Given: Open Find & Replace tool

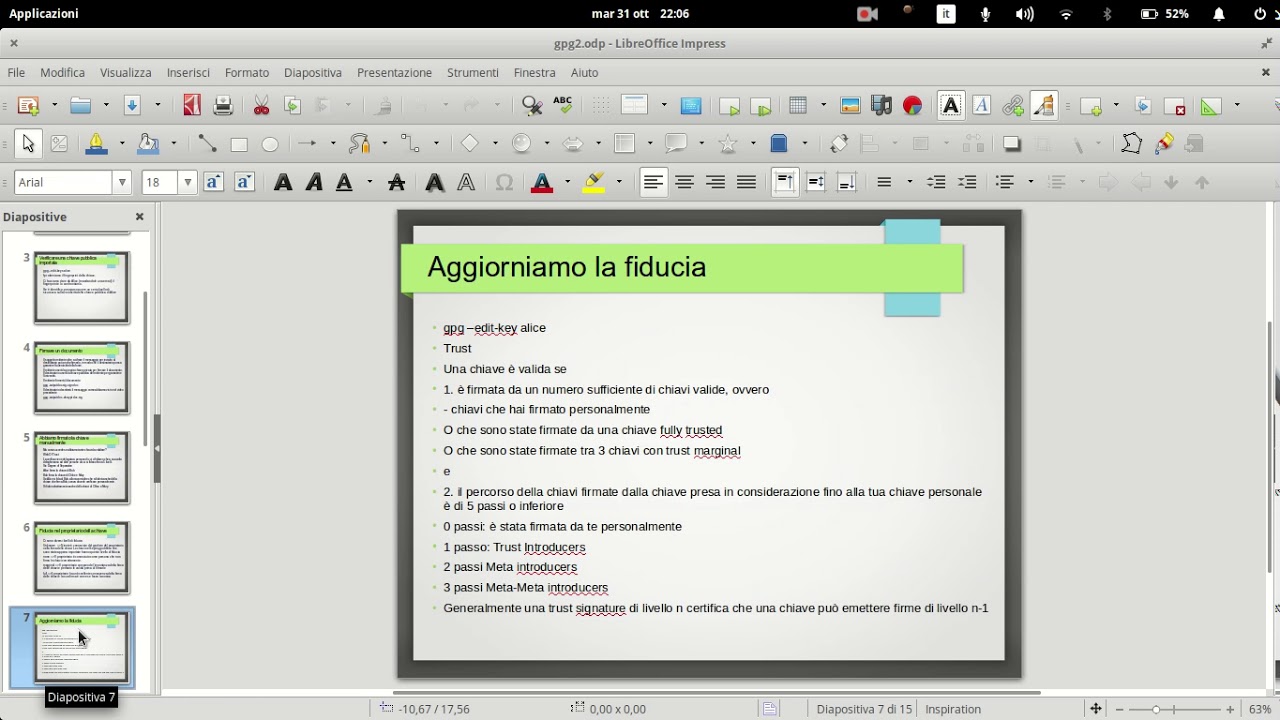Looking at the screenshot, I should (x=532, y=105).
